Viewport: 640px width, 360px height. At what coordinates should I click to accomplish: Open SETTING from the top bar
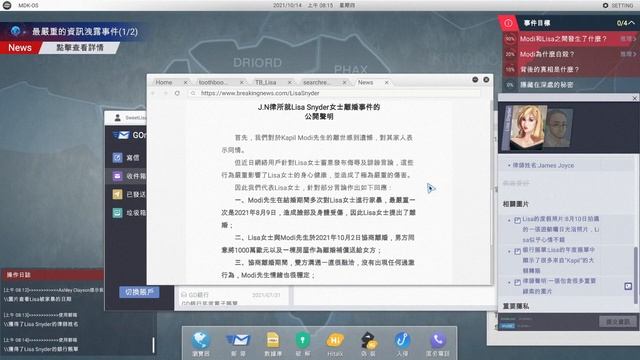coord(618,5)
